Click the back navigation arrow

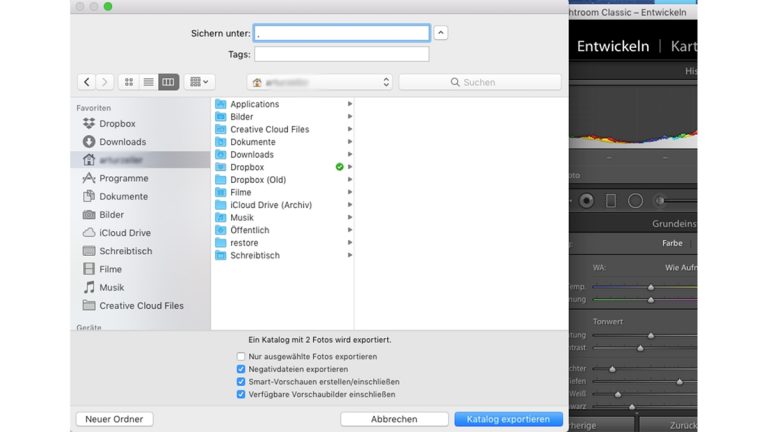(88, 82)
